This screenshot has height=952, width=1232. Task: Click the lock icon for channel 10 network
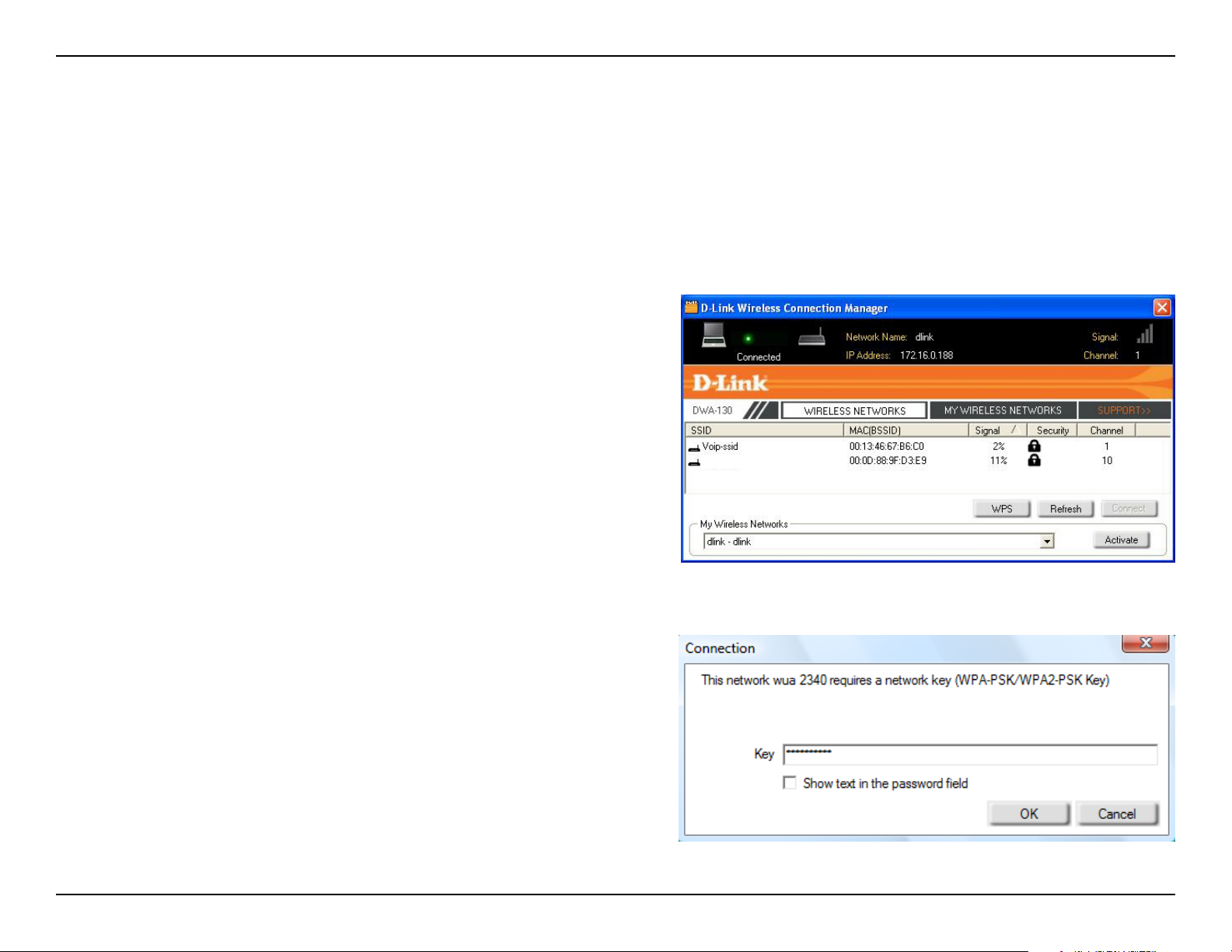coord(1034,460)
